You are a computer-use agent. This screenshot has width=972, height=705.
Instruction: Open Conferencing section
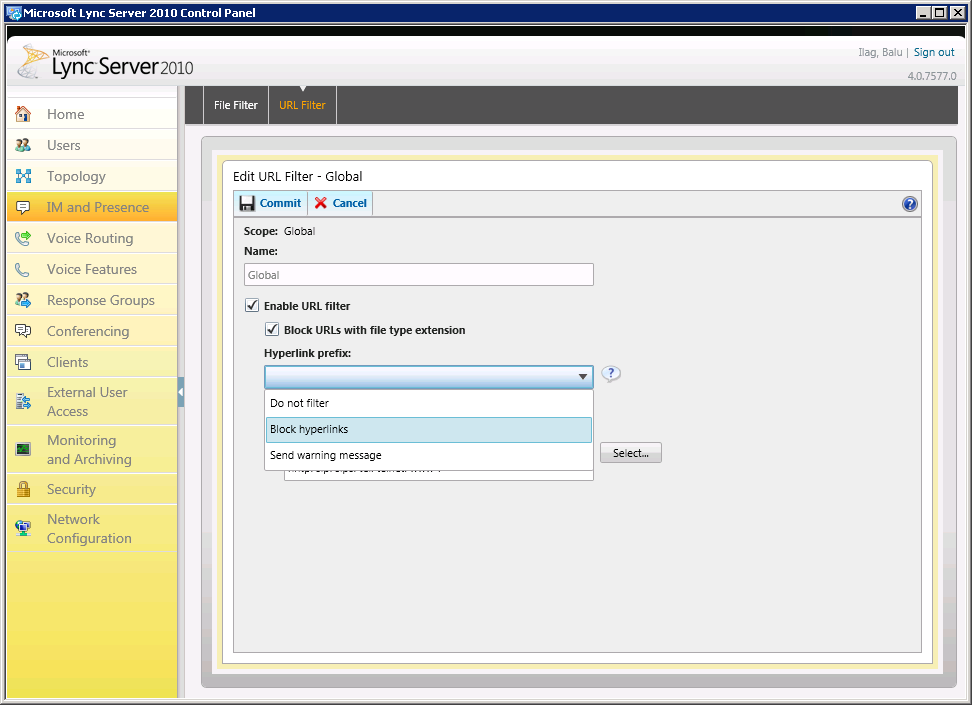tap(92, 331)
